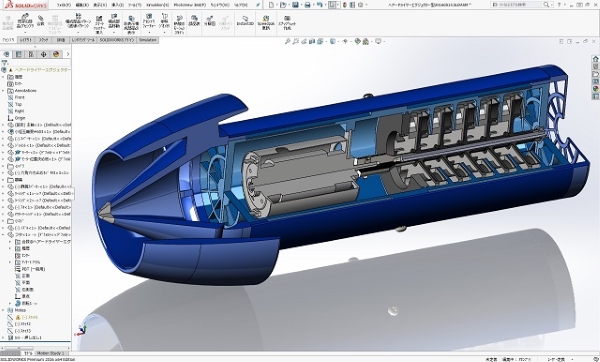
Task: Click the Undo arrow icon in the top toolbar
Action: point(319,5)
